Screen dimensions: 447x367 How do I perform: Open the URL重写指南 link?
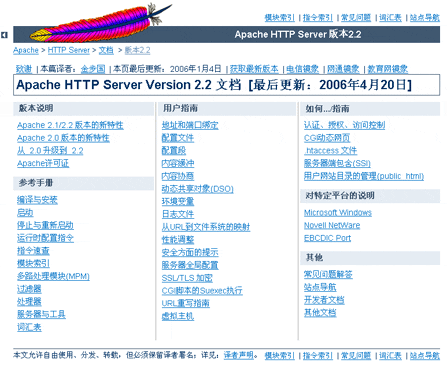coord(186,303)
